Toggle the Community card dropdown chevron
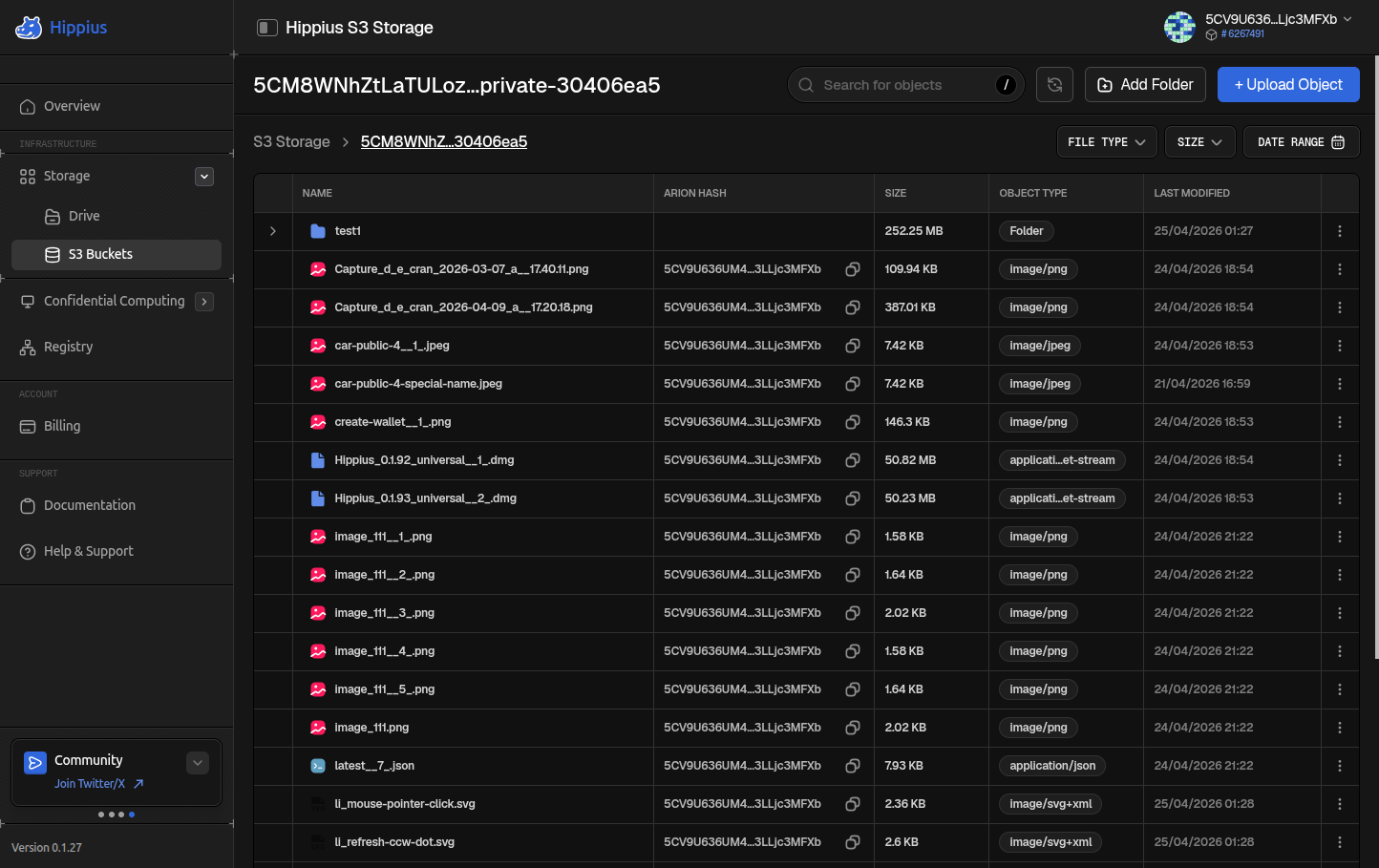 [198, 762]
